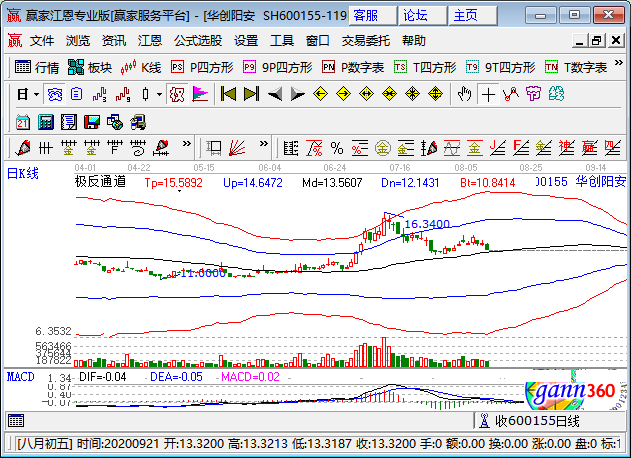Click the 论坛 button
631x458 pixels.
[x=423, y=16]
